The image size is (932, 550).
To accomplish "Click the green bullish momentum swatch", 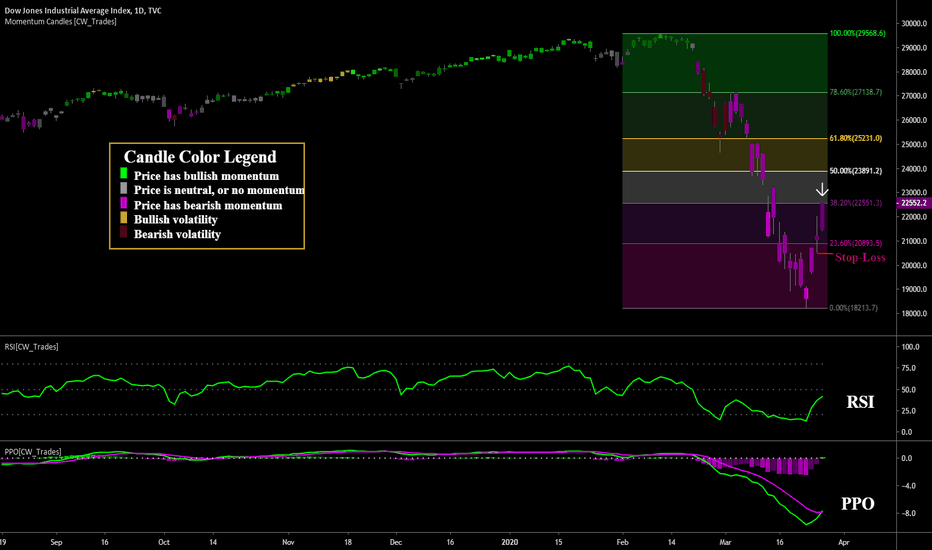I will (x=124, y=173).
